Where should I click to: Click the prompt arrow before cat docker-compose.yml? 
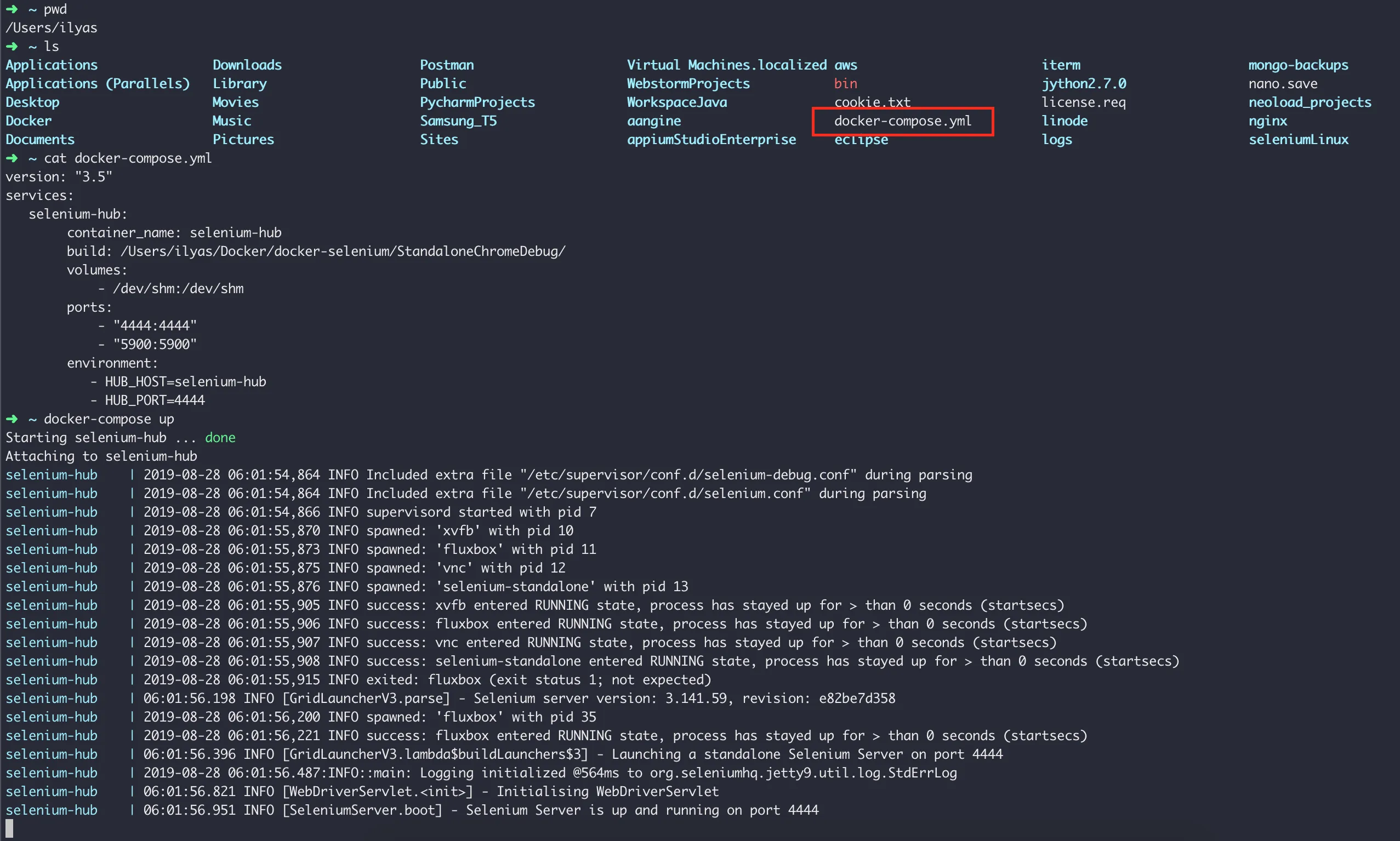[12, 158]
